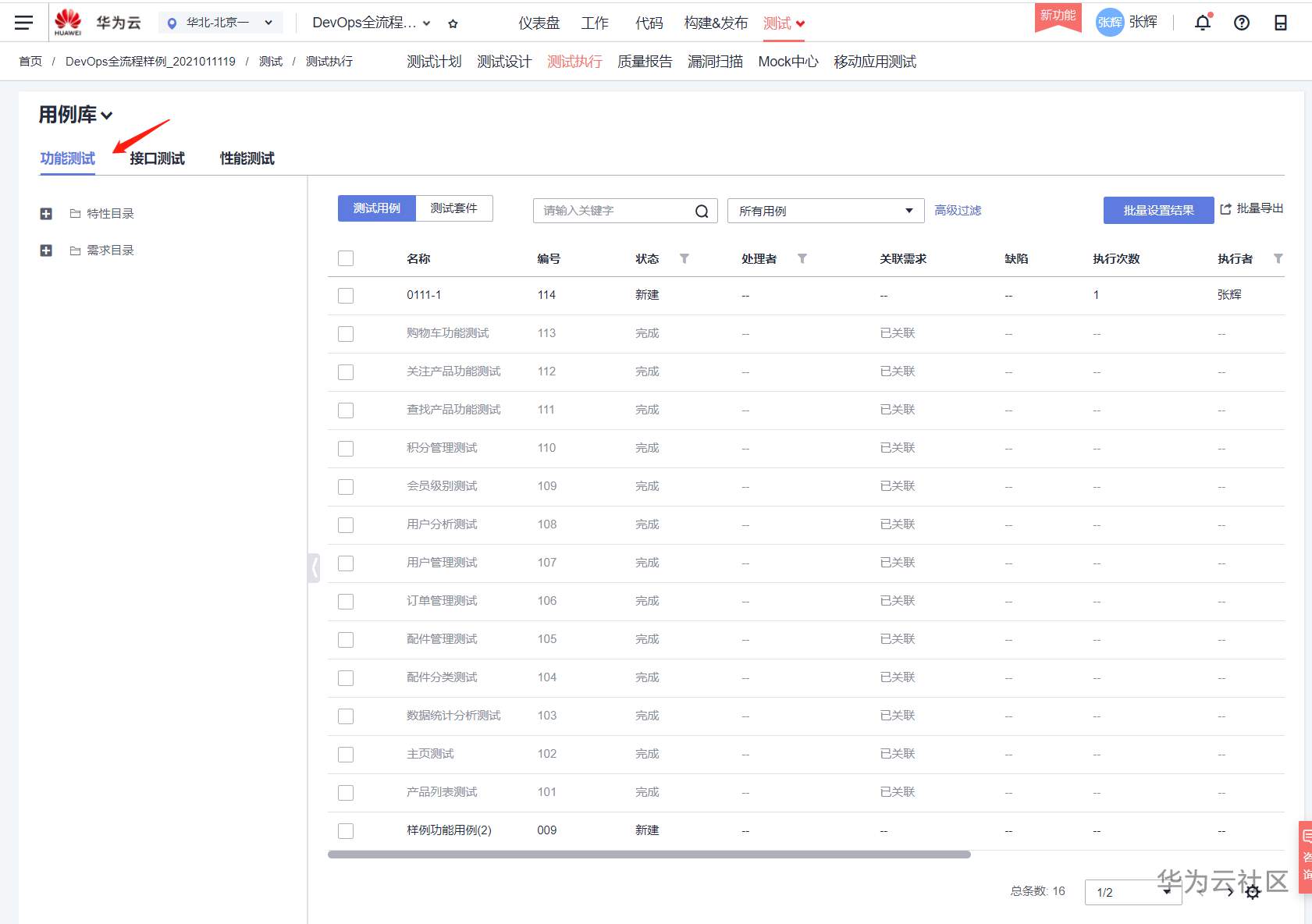1312x924 pixels.
Task: Check the 用户分析测试 checkbox
Action: click(x=346, y=525)
